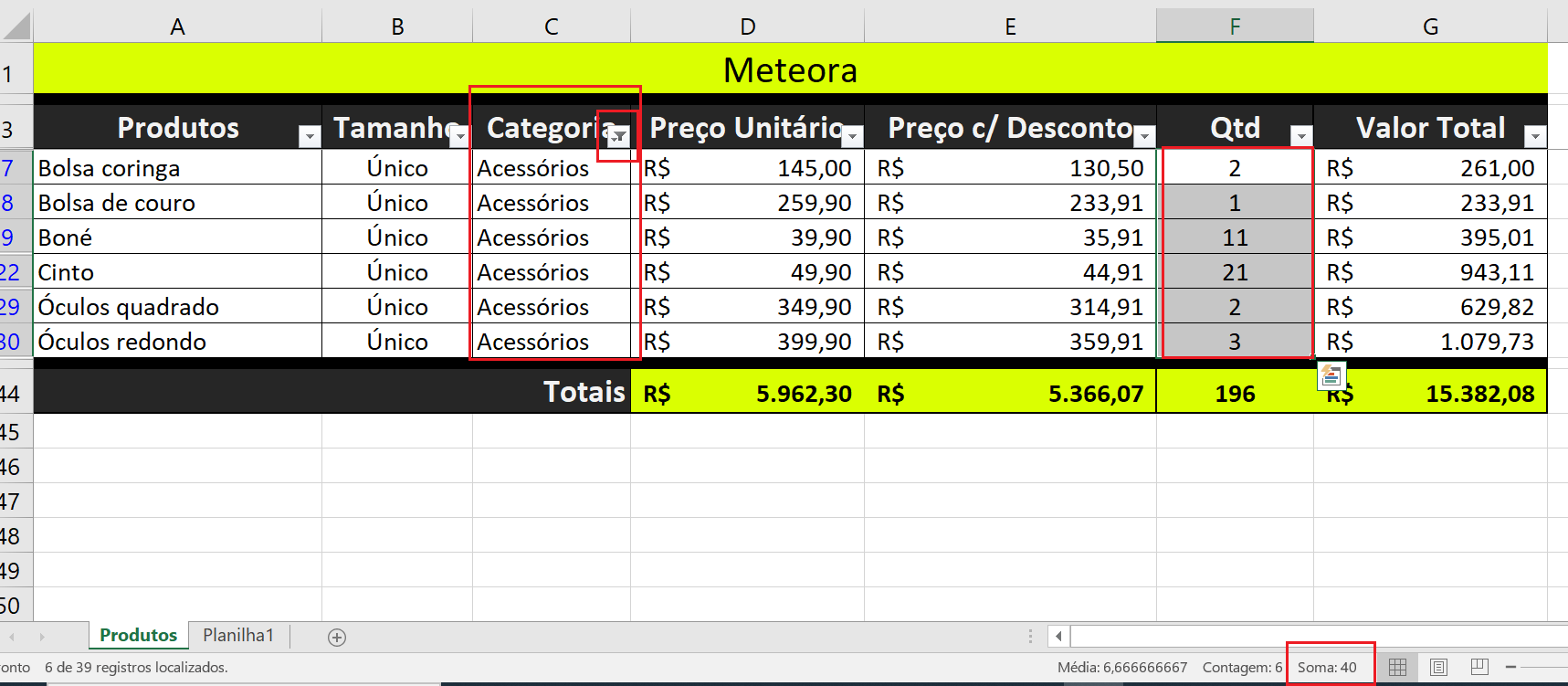Screen dimensions: 1568x686
Task: Select column E header
Action: point(1010,26)
